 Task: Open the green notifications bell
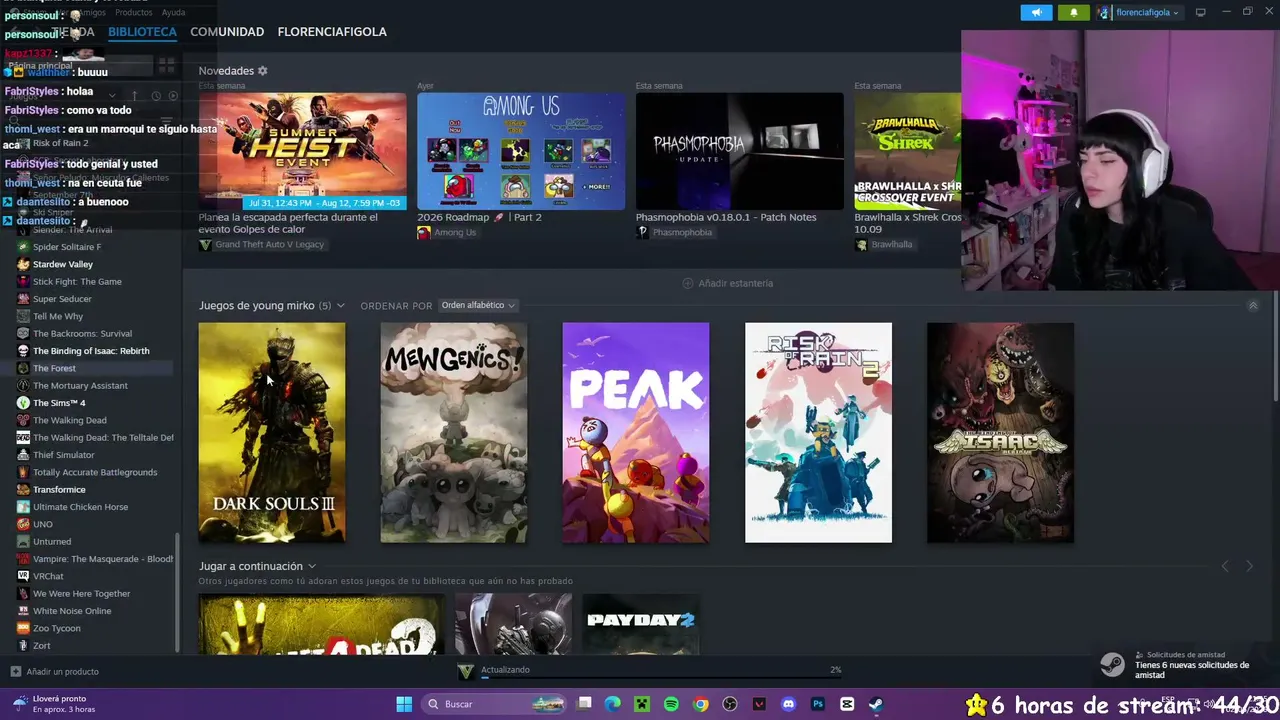1074,12
